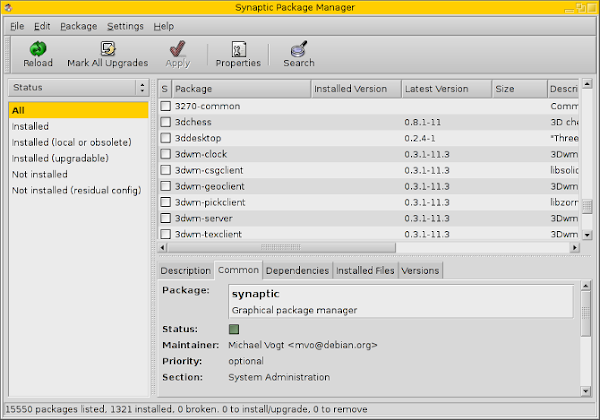The width and height of the screenshot is (600, 420).
Task: Mark the 3dwm-texclient package checkbox
Action: [x=165, y=234]
